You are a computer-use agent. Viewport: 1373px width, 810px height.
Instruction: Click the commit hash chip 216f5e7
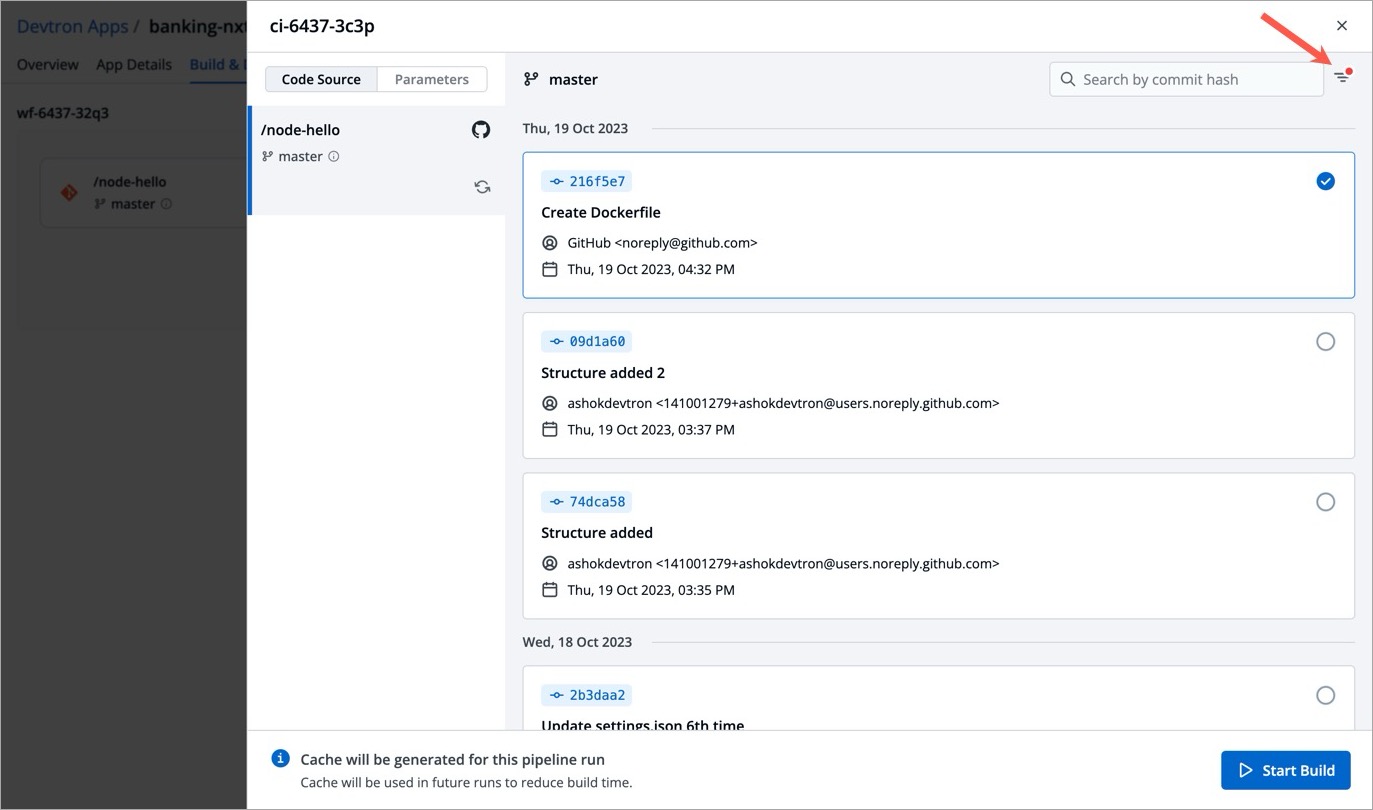point(587,181)
